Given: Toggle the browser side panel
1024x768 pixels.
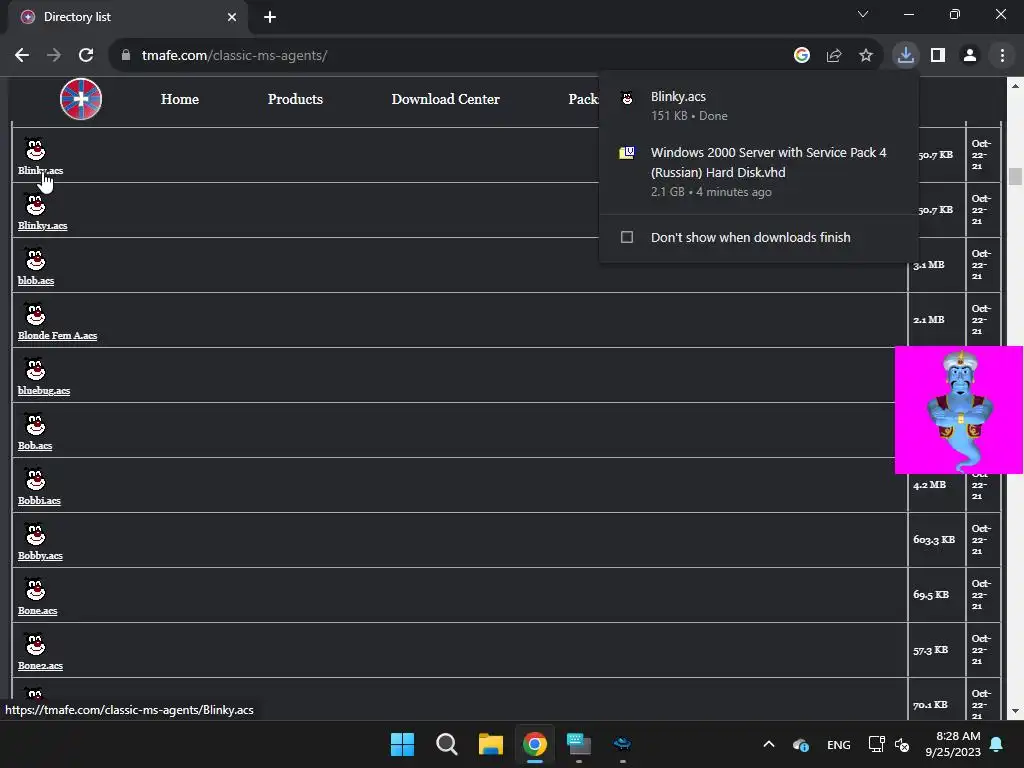Looking at the screenshot, I should (x=938, y=56).
